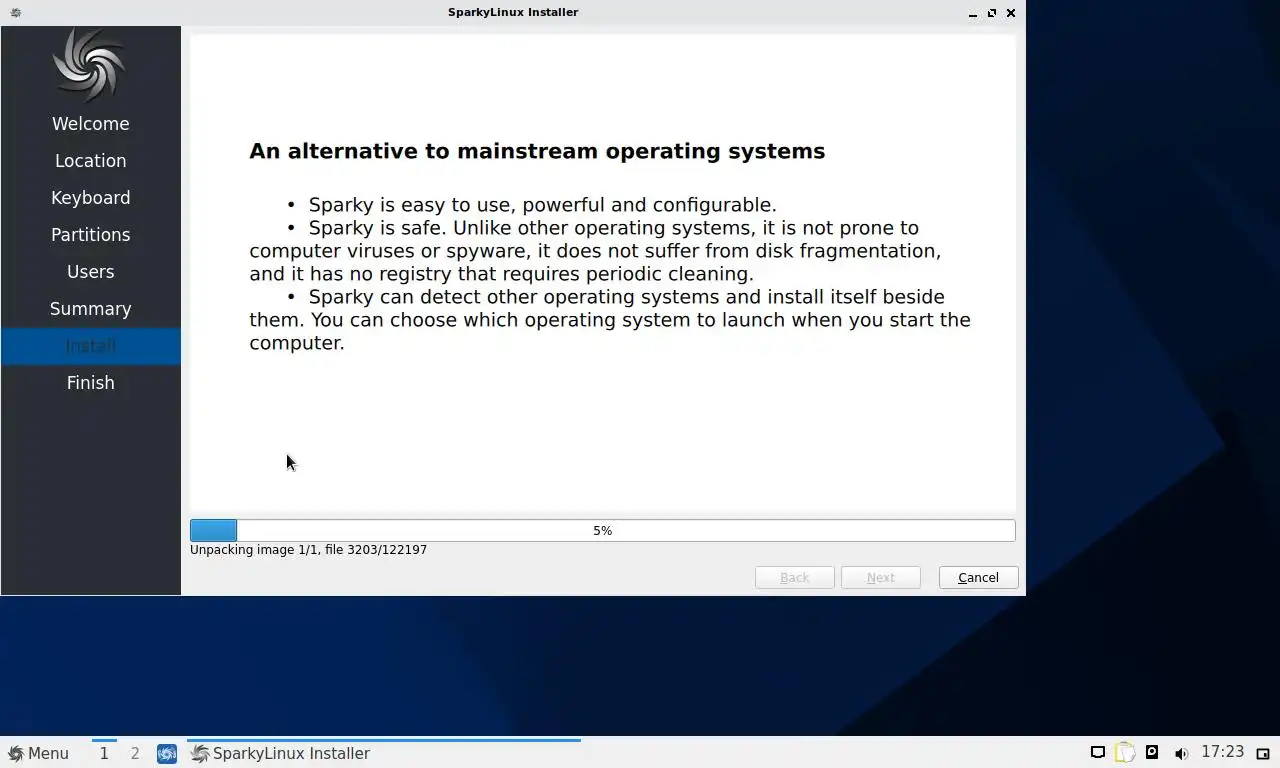Click the SparkyLinux Installer title bar text

(513, 13)
